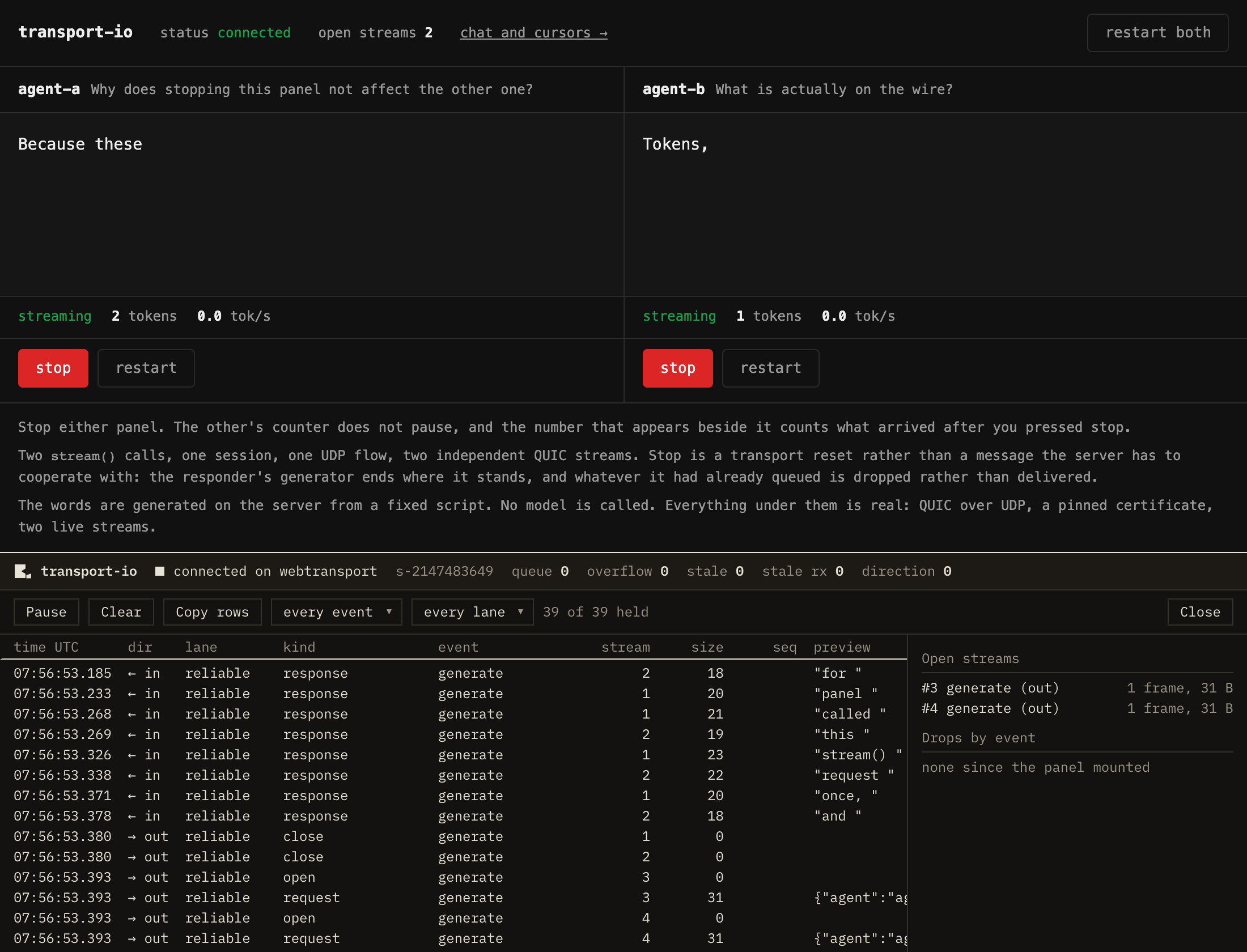Click the connected status square indicator

coord(160,571)
